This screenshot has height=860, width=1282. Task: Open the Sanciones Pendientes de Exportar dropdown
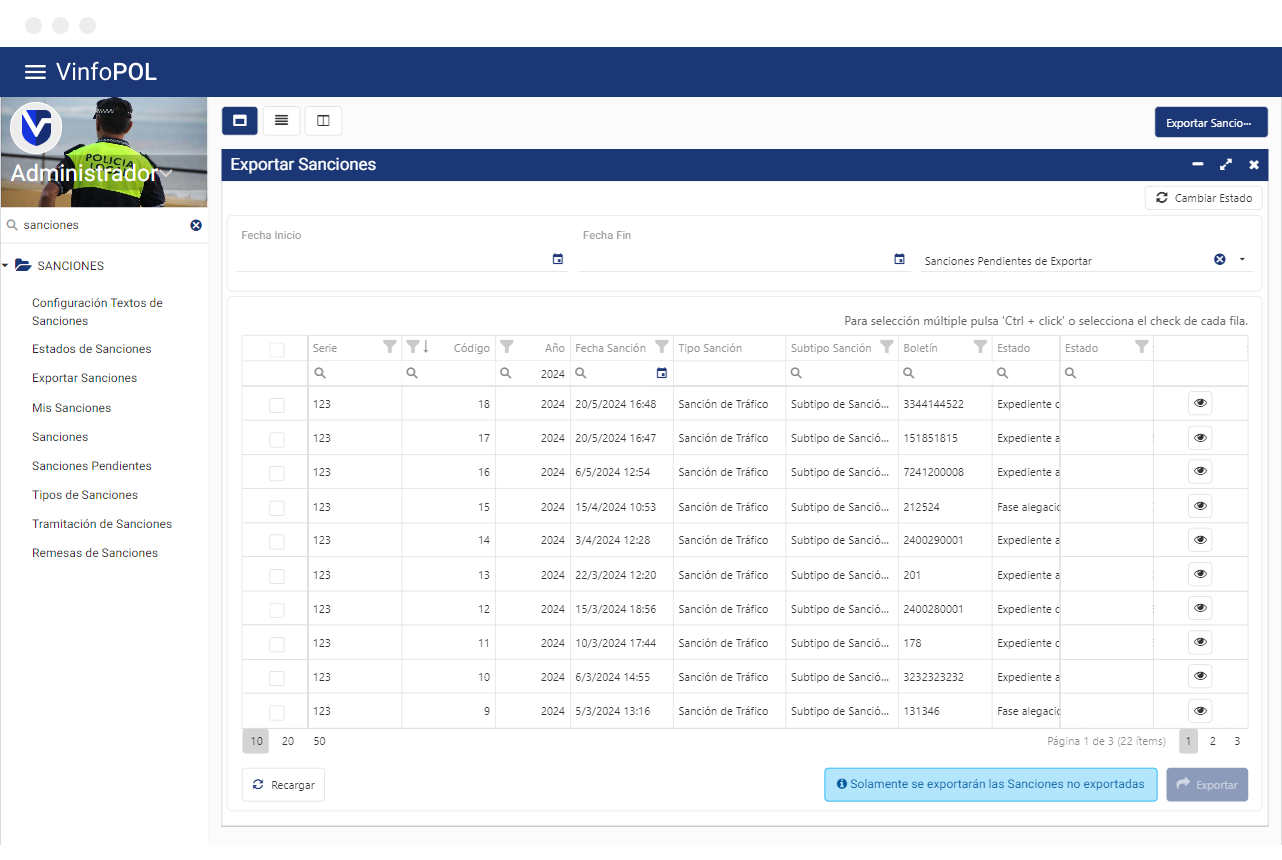click(x=1242, y=259)
